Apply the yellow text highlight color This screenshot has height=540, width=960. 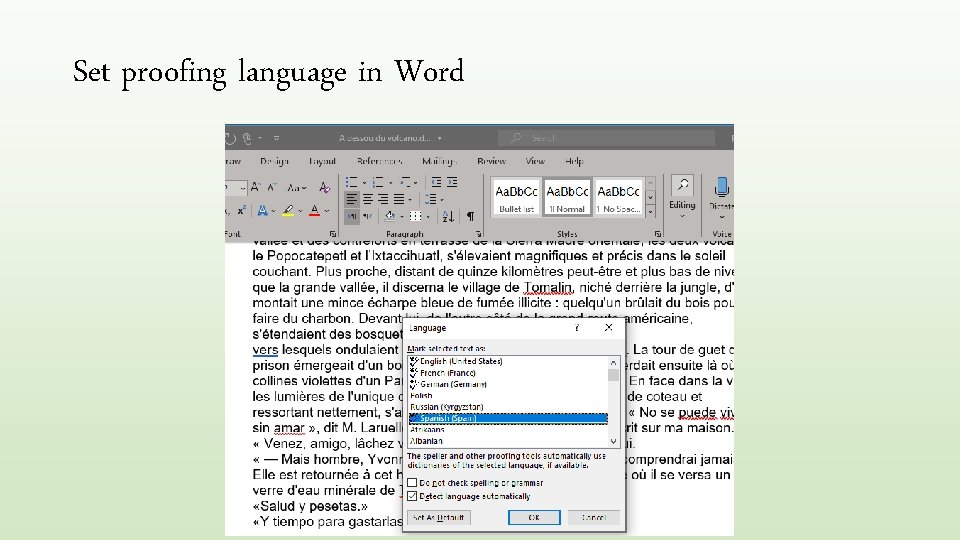[x=288, y=211]
